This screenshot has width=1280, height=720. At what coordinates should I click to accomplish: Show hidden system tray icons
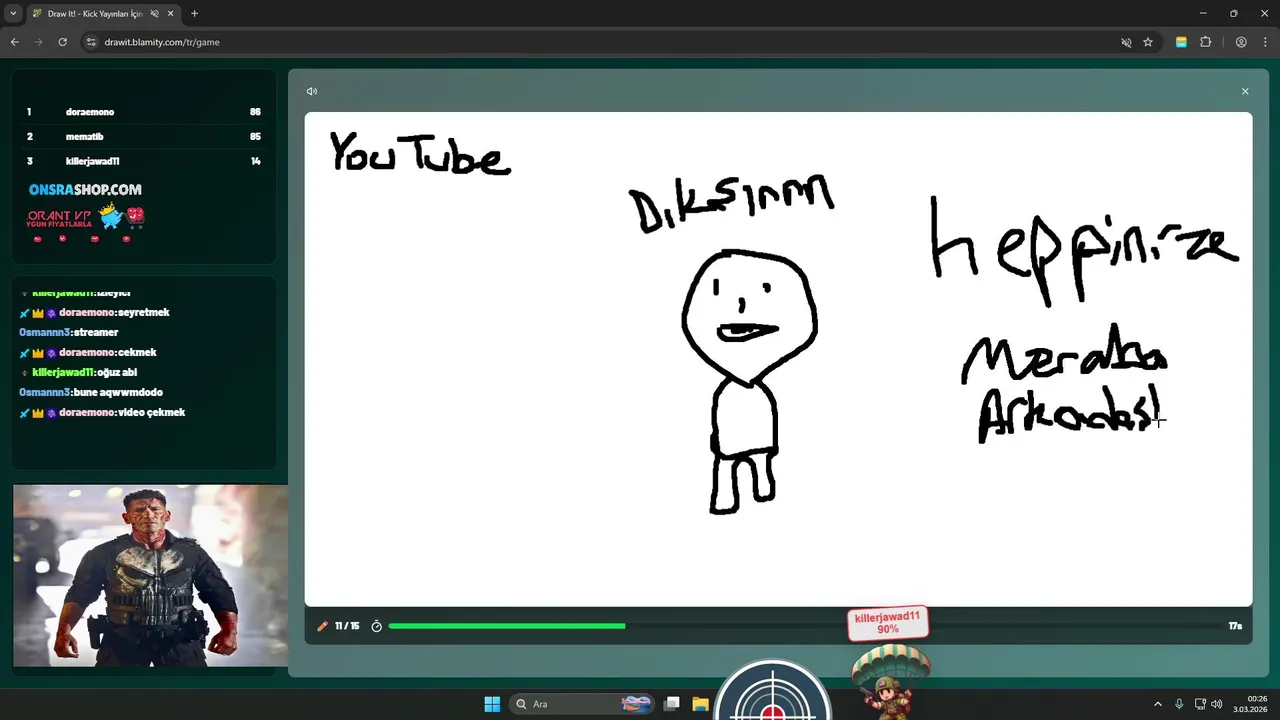coord(1158,704)
